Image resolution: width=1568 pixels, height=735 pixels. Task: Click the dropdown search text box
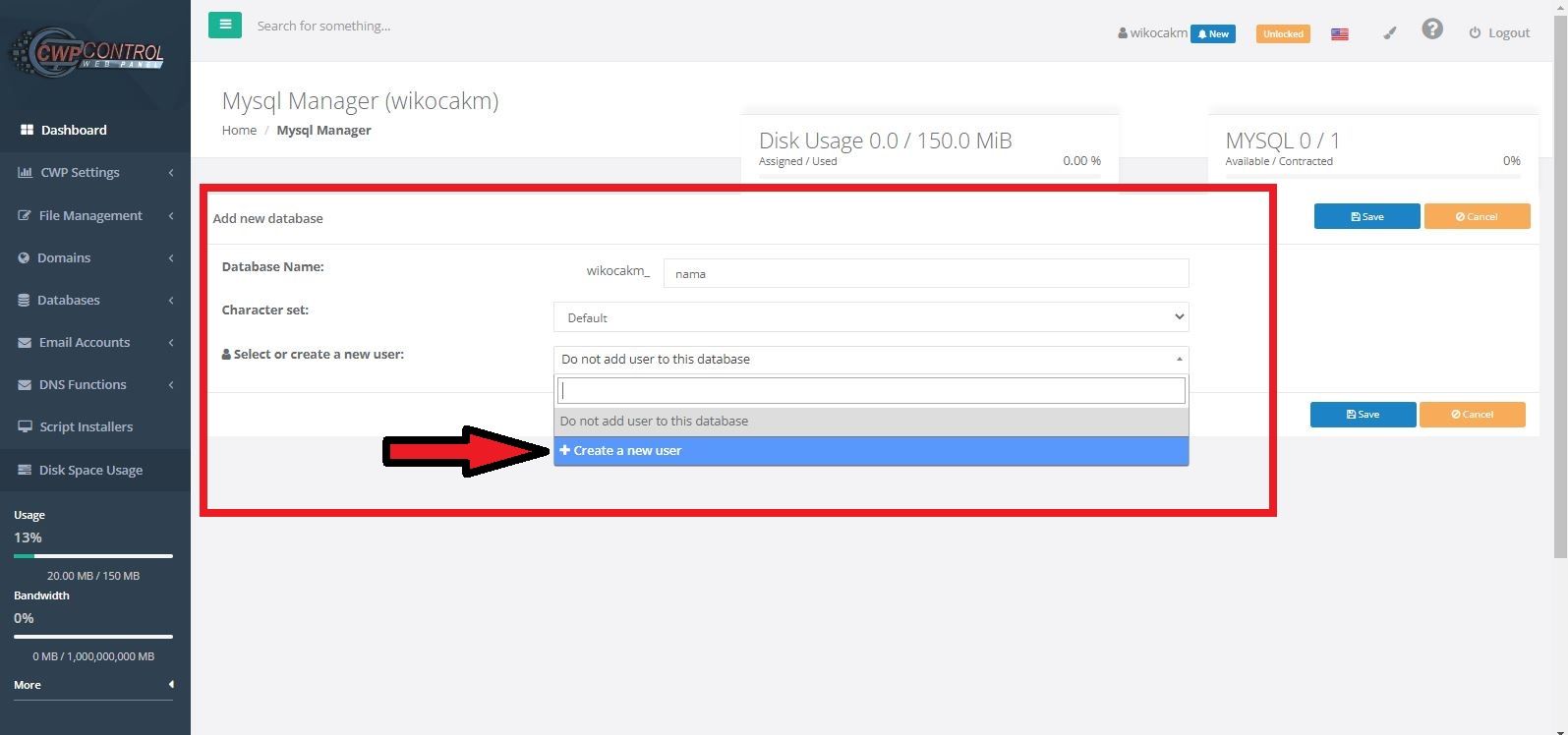pyautogui.click(x=871, y=390)
